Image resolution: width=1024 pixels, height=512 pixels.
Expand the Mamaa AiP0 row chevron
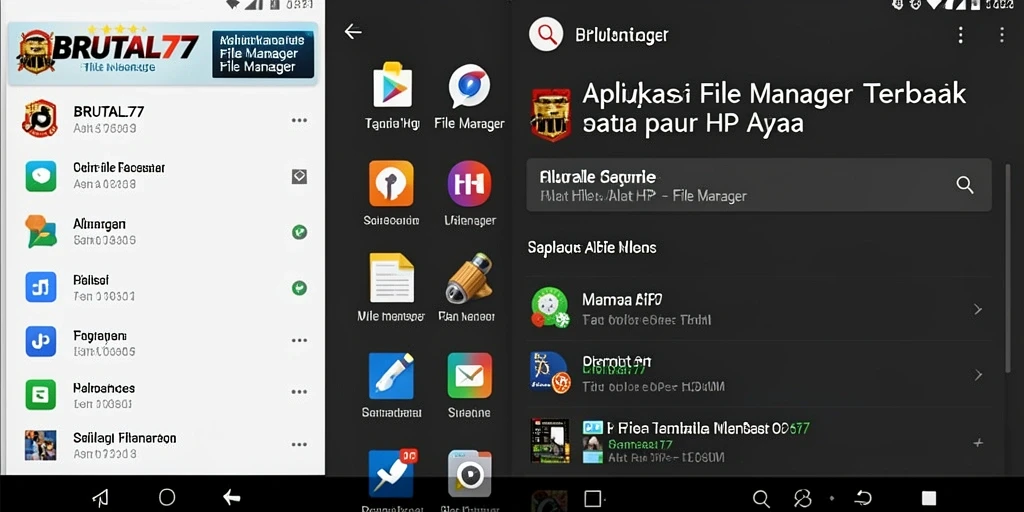tap(978, 309)
